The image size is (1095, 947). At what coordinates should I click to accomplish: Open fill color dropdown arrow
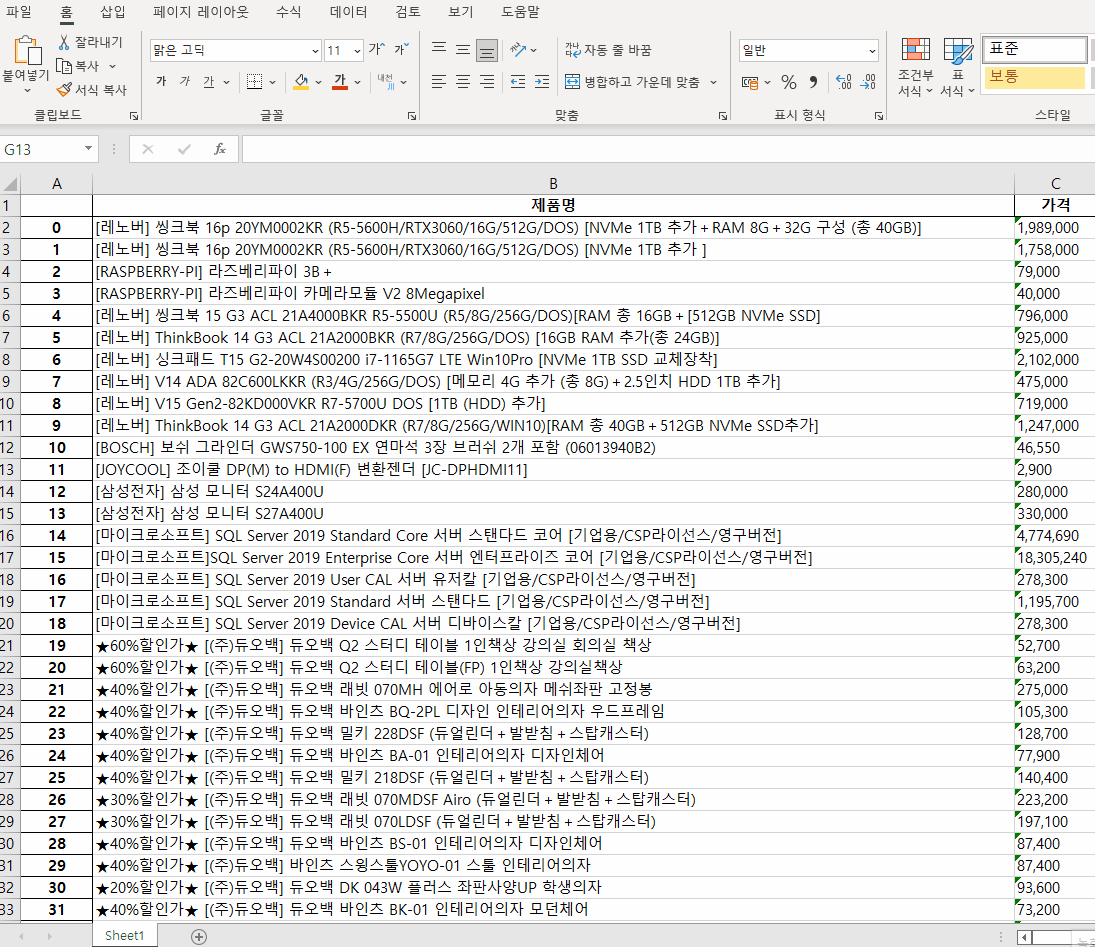tap(318, 82)
